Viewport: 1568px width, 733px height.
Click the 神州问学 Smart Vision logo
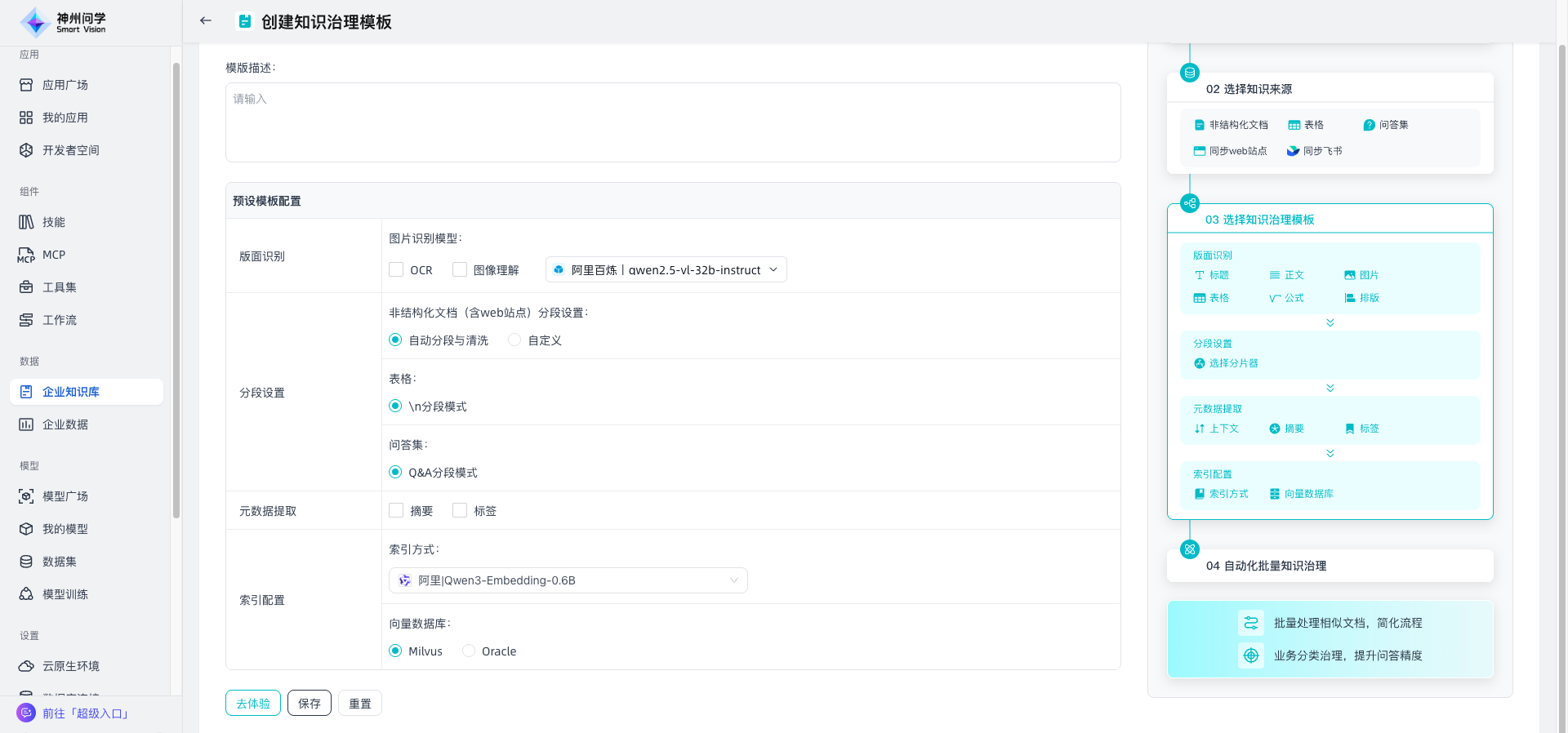click(64, 22)
